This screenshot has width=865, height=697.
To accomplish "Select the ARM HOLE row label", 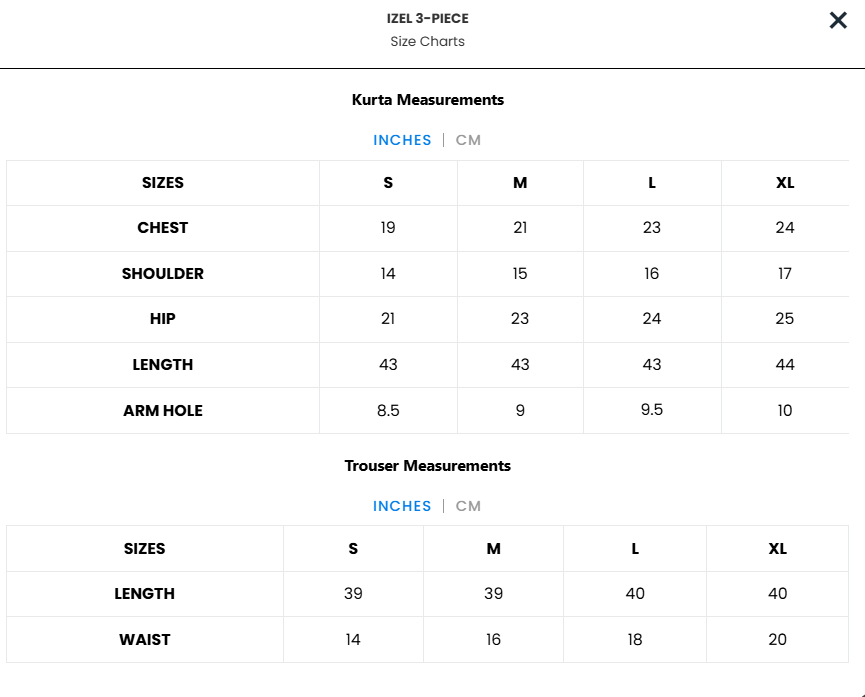I will click(163, 411).
